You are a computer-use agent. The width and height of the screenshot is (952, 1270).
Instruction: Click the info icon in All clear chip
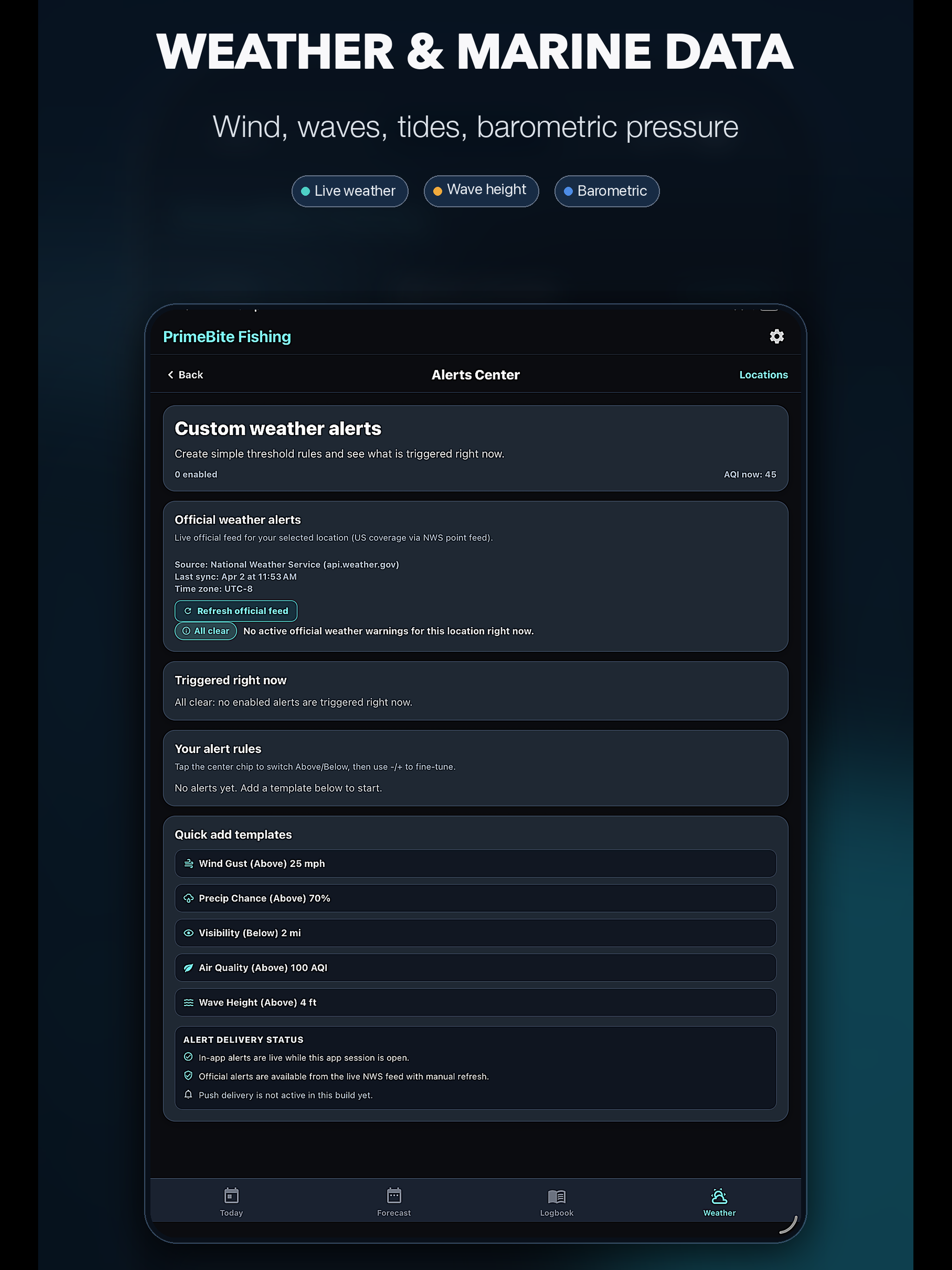tap(186, 631)
